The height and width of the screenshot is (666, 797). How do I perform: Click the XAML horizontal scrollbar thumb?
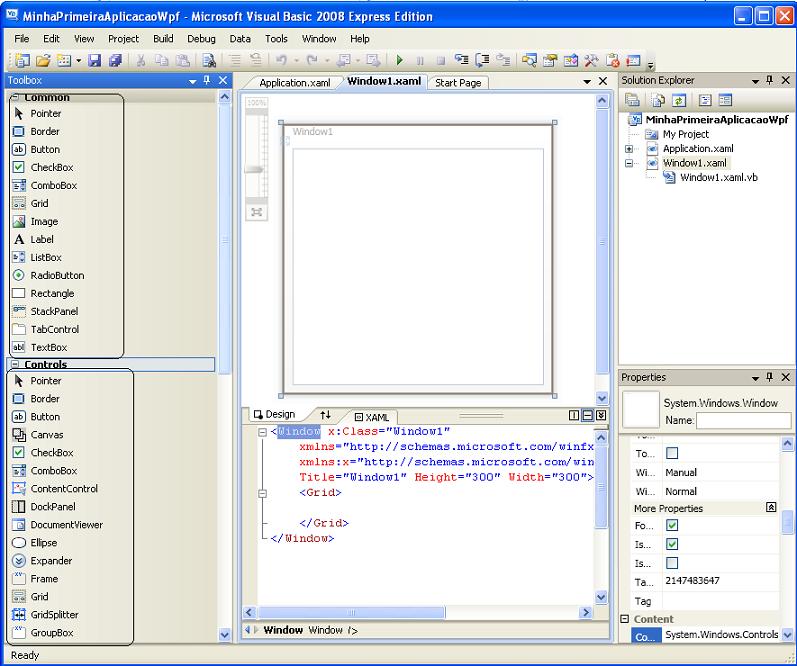coord(351,612)
